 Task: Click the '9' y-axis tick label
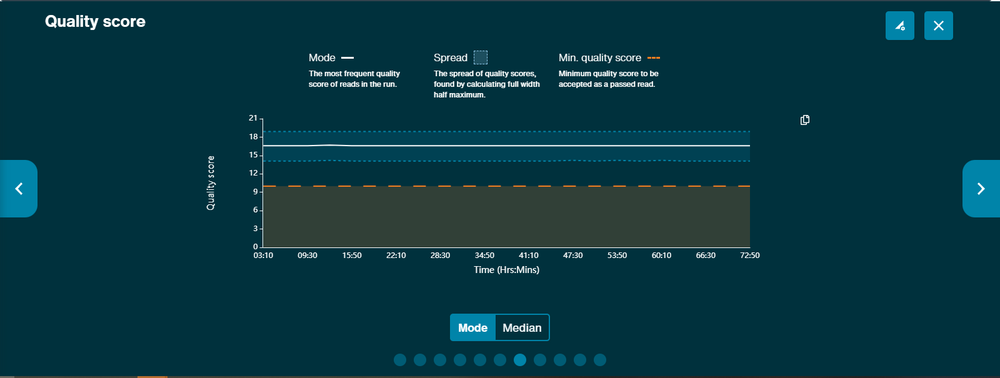tap(255, 192)
